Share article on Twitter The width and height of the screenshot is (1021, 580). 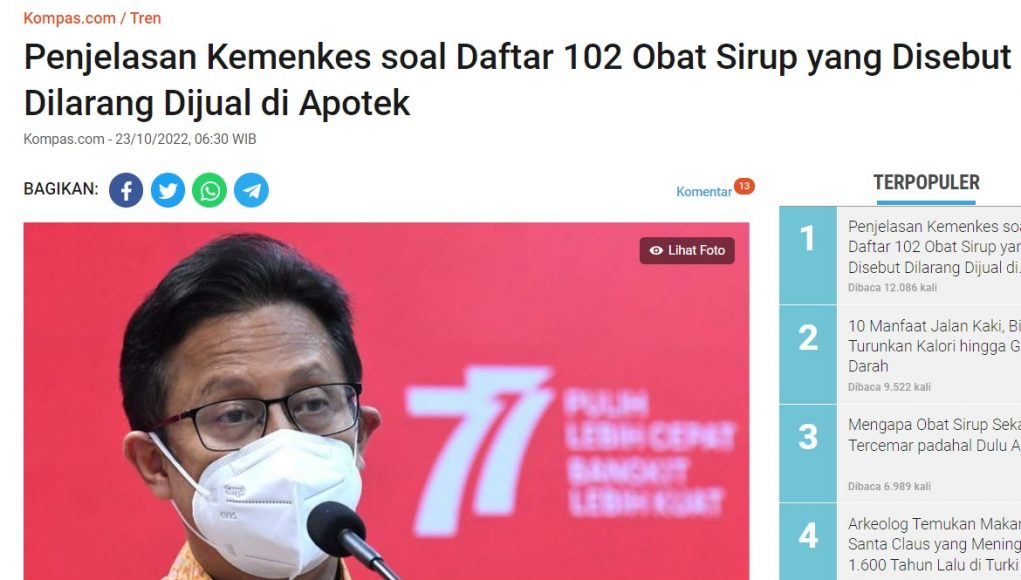click(x=168, y=190)
